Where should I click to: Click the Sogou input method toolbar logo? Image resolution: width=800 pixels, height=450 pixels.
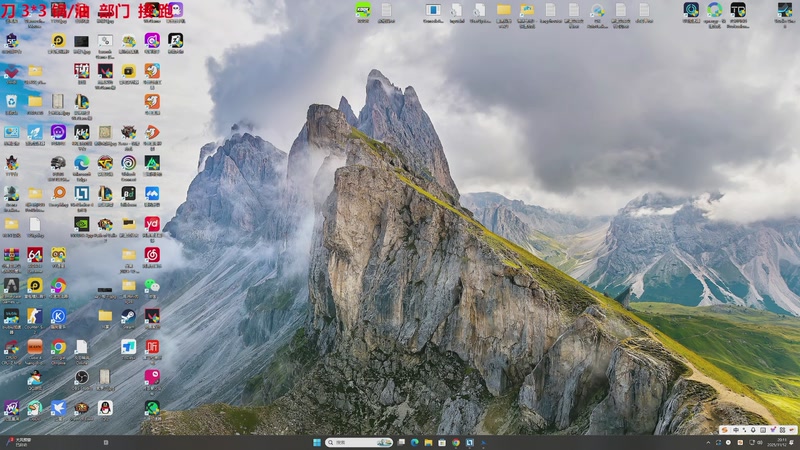pos(724,430)
